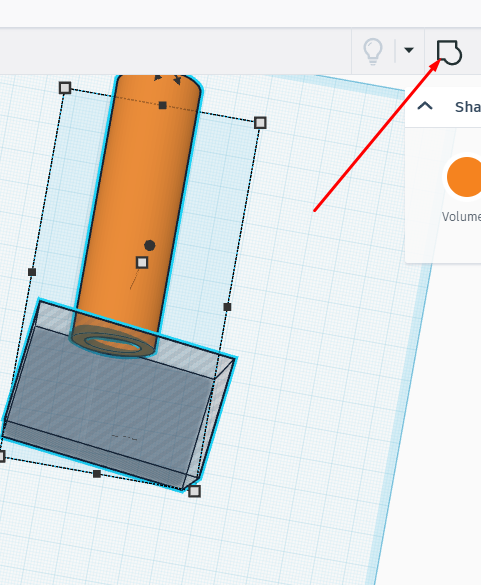Open the dropdown arrow beside lightbulb
This screenshot has width=481, height=585.
coord(409,50)
